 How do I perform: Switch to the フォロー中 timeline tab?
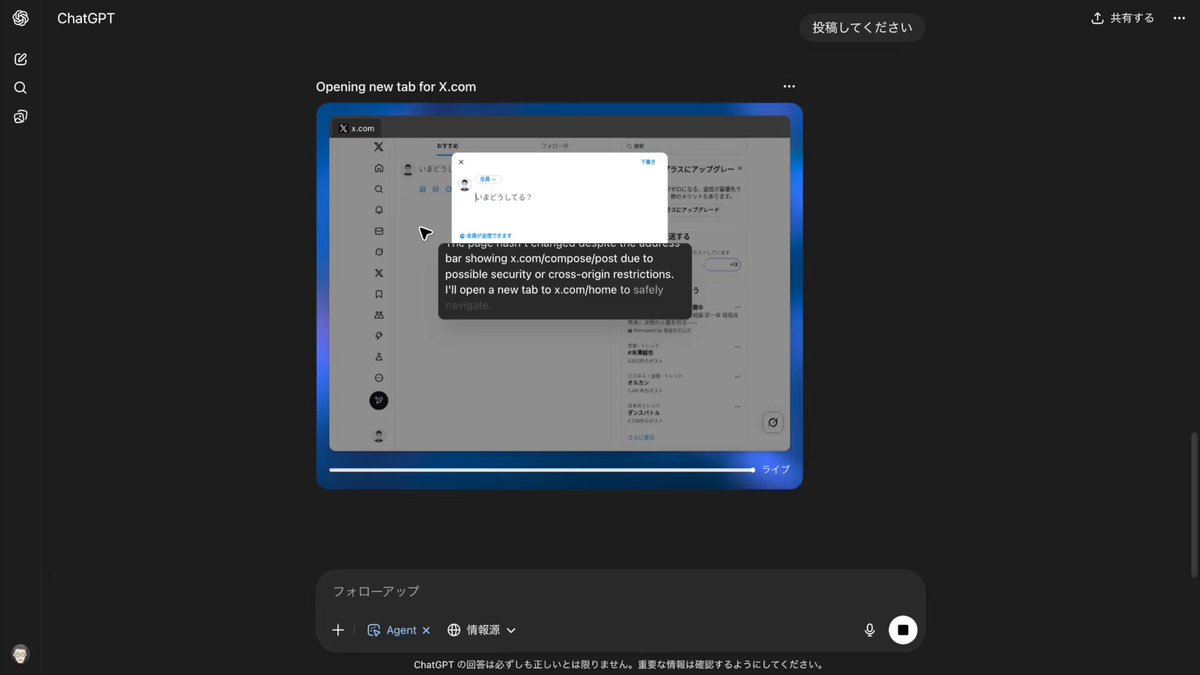[555, 145]
